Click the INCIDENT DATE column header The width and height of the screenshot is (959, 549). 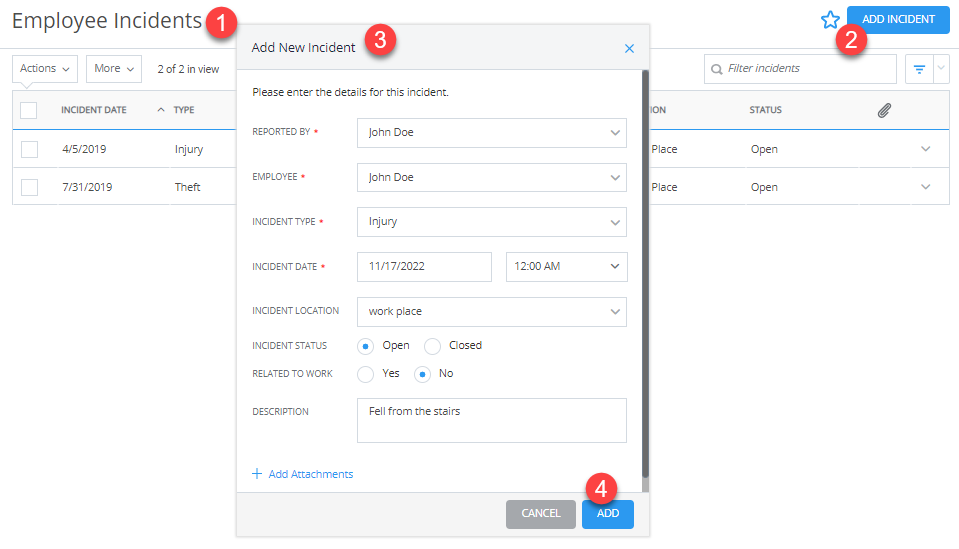click(x=94, y=110)
